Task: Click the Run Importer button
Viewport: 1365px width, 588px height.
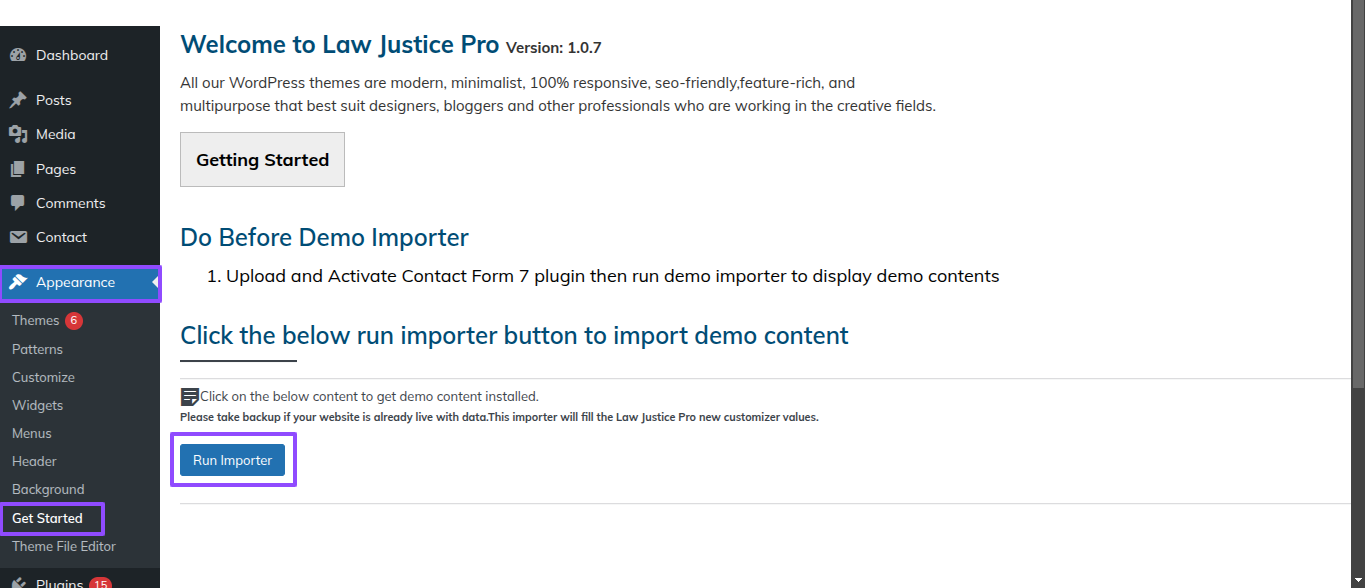Action: [x=232, y=460]
